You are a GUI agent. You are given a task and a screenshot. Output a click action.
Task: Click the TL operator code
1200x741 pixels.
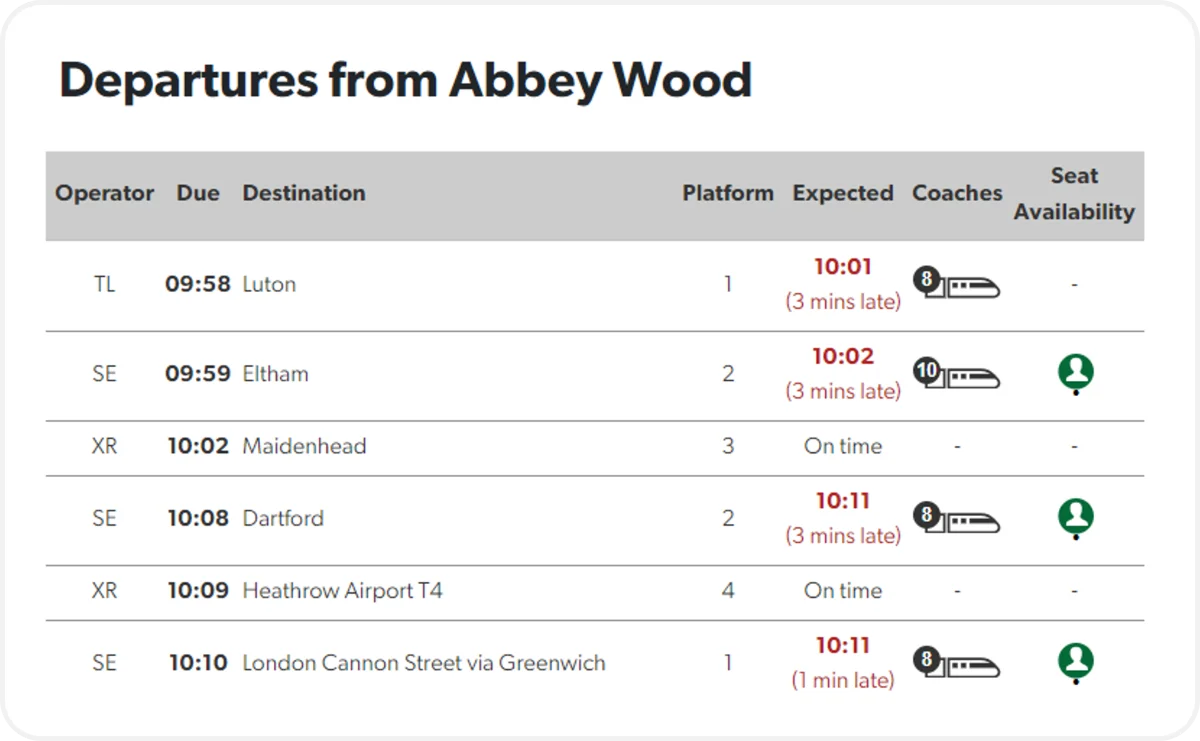[x=104, y=284]
